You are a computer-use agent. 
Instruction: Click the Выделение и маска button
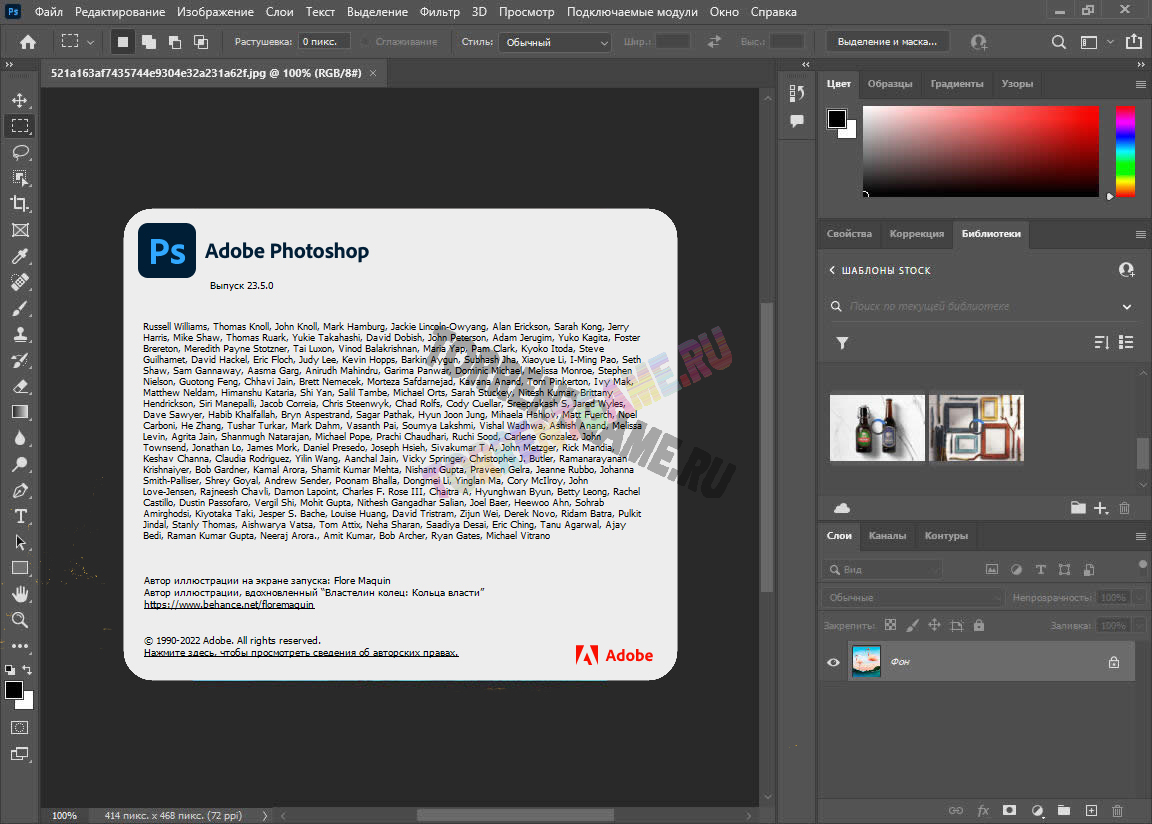coord(887,42)
